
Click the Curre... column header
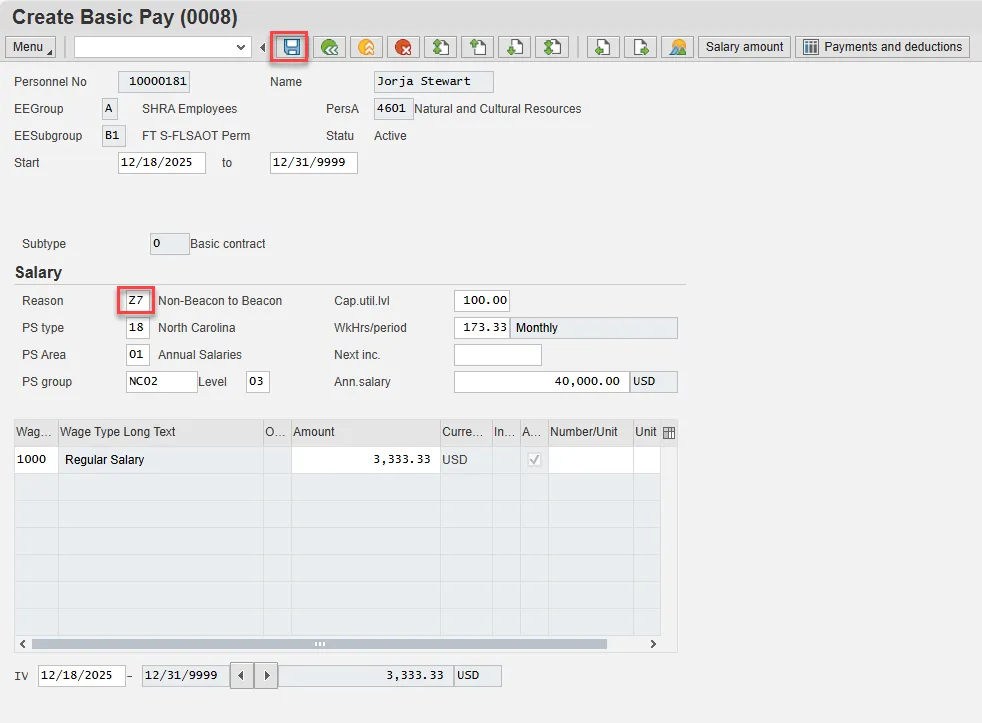pyautogui.click(x=466, y=432)
